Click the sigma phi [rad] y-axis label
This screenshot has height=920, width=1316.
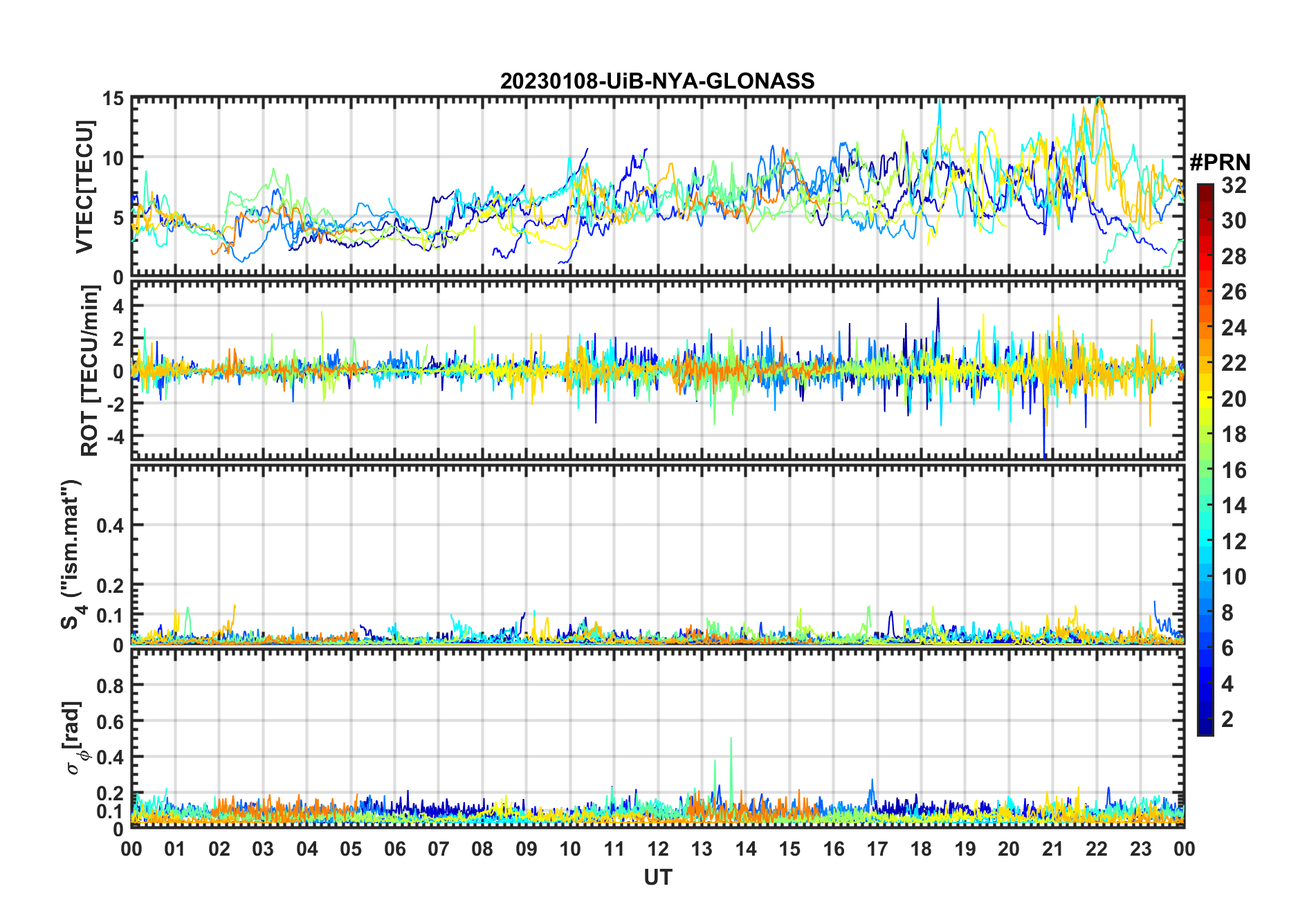tap(74, 738)
